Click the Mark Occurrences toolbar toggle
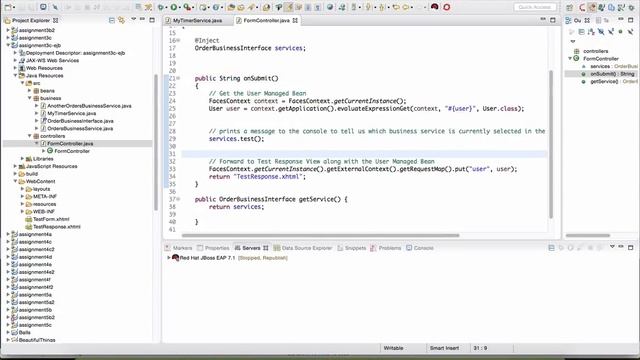 [x=289, y=7]
